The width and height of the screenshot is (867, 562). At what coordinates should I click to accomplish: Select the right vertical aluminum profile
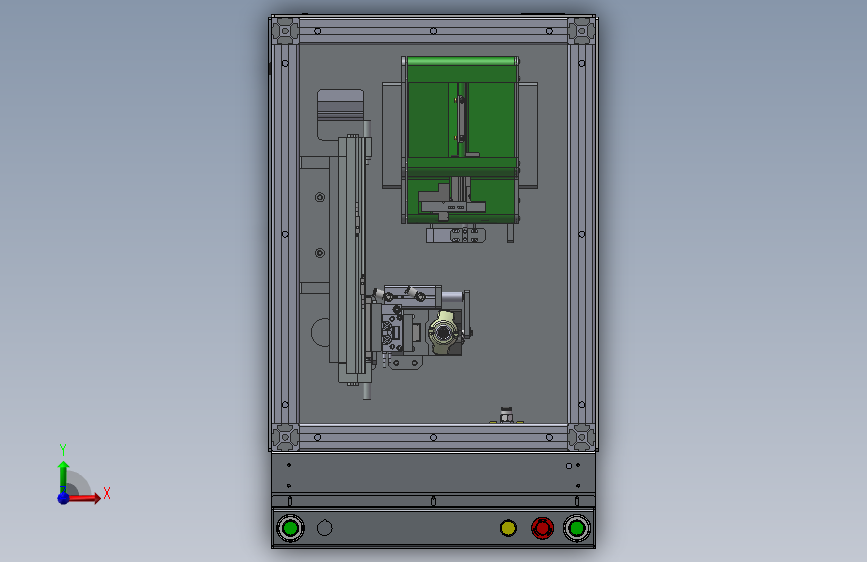click(x=581, y=234)
